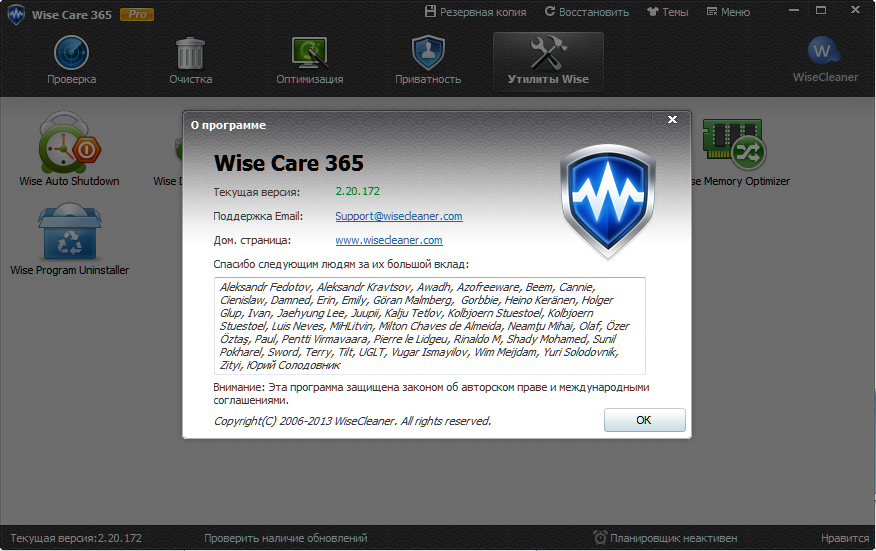Screen dimensions: 876x551
Task: Maximize the Wise Care 365 window
Action: click(x=821, y=10)
